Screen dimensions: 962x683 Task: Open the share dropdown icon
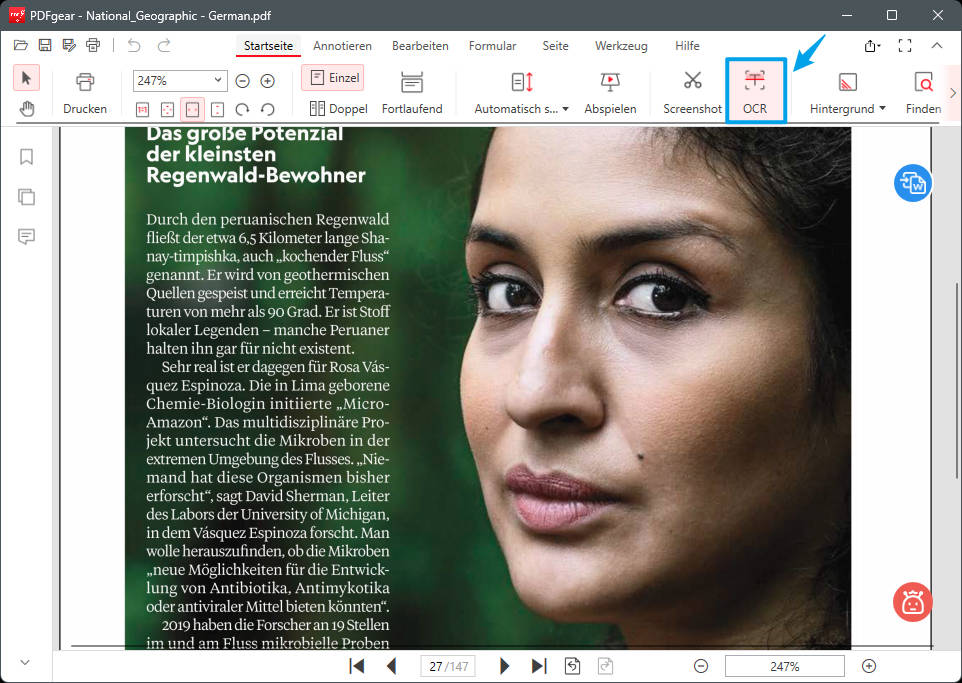click(872, 46)
